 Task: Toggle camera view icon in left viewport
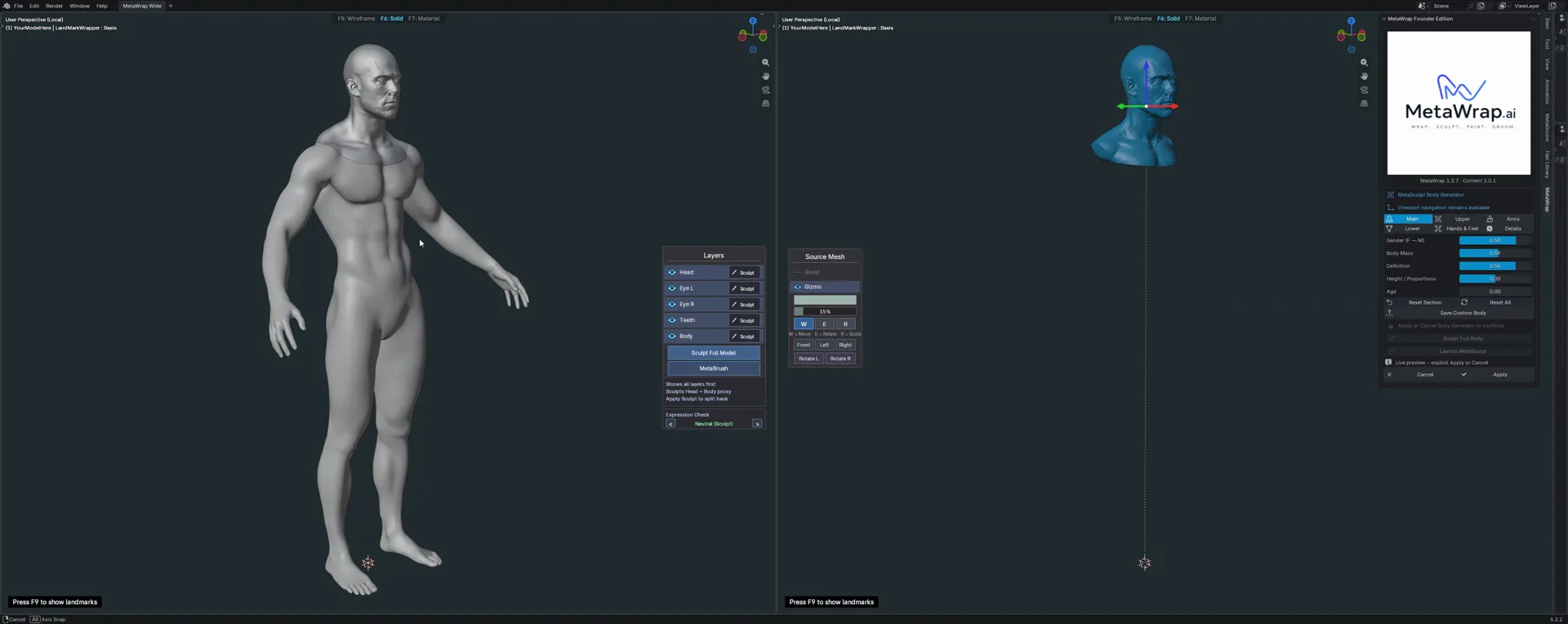click(765, 90)
